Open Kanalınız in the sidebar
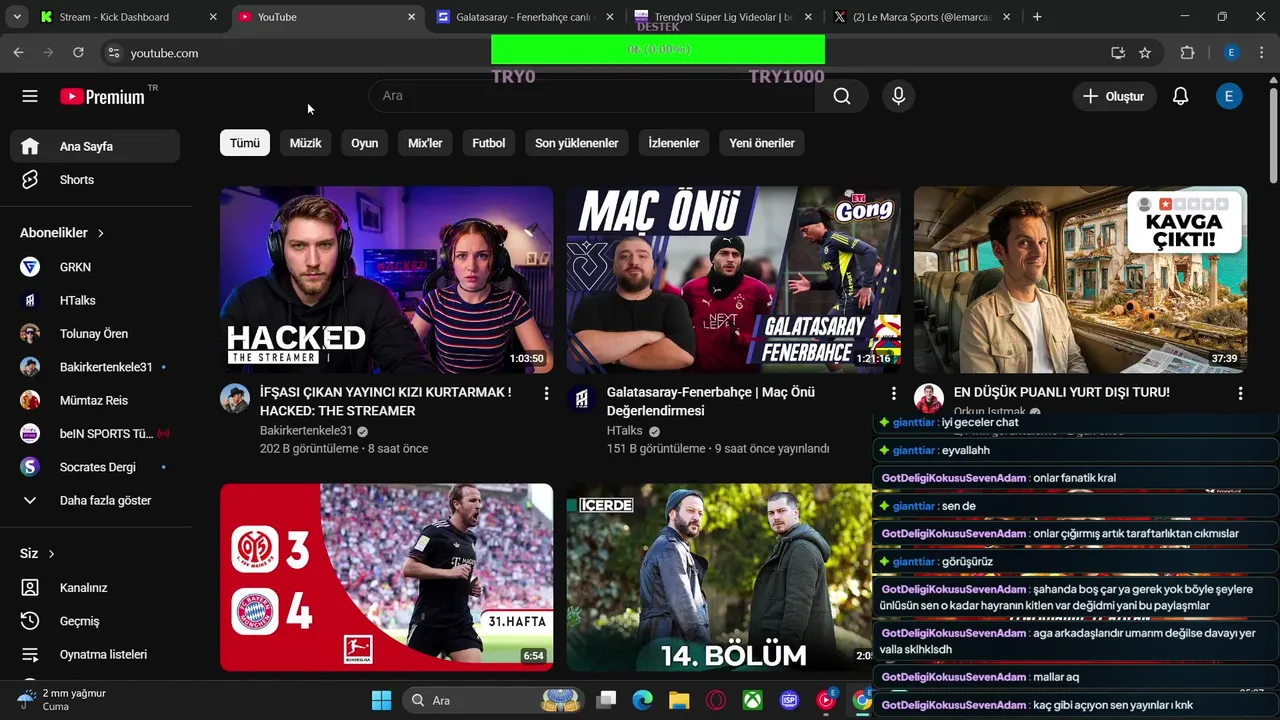Screen dimensions: 1280x720 (x=95, y=588)
